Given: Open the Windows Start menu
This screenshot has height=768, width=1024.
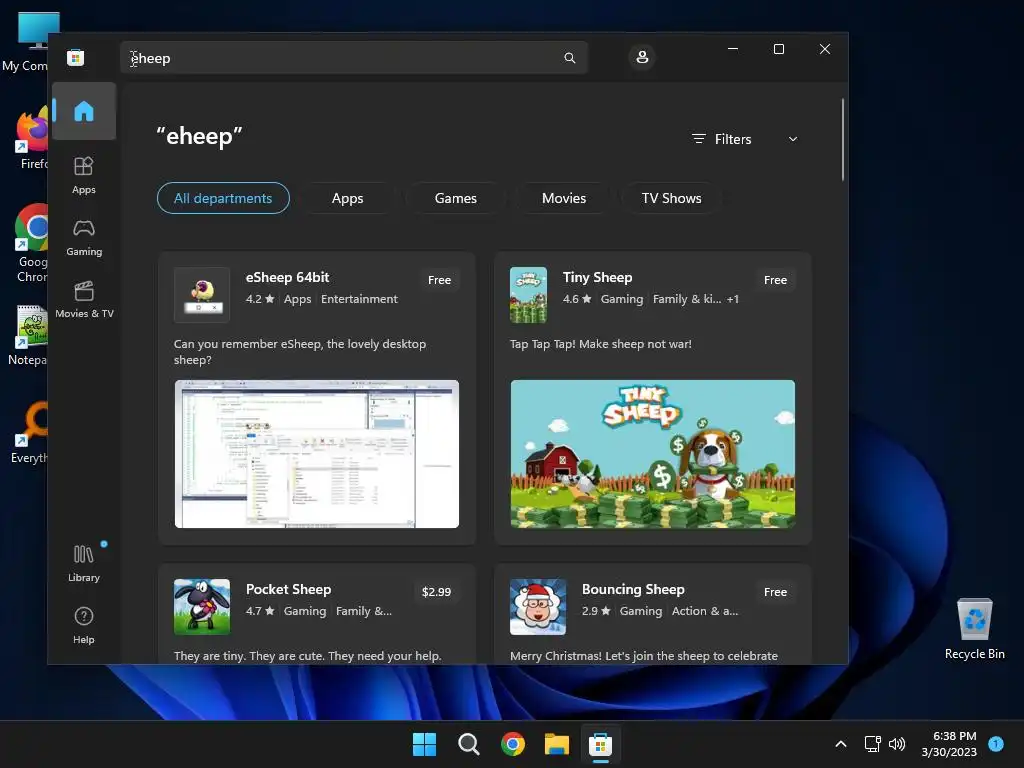Looking at the screenshot, I should pos(424,744).
